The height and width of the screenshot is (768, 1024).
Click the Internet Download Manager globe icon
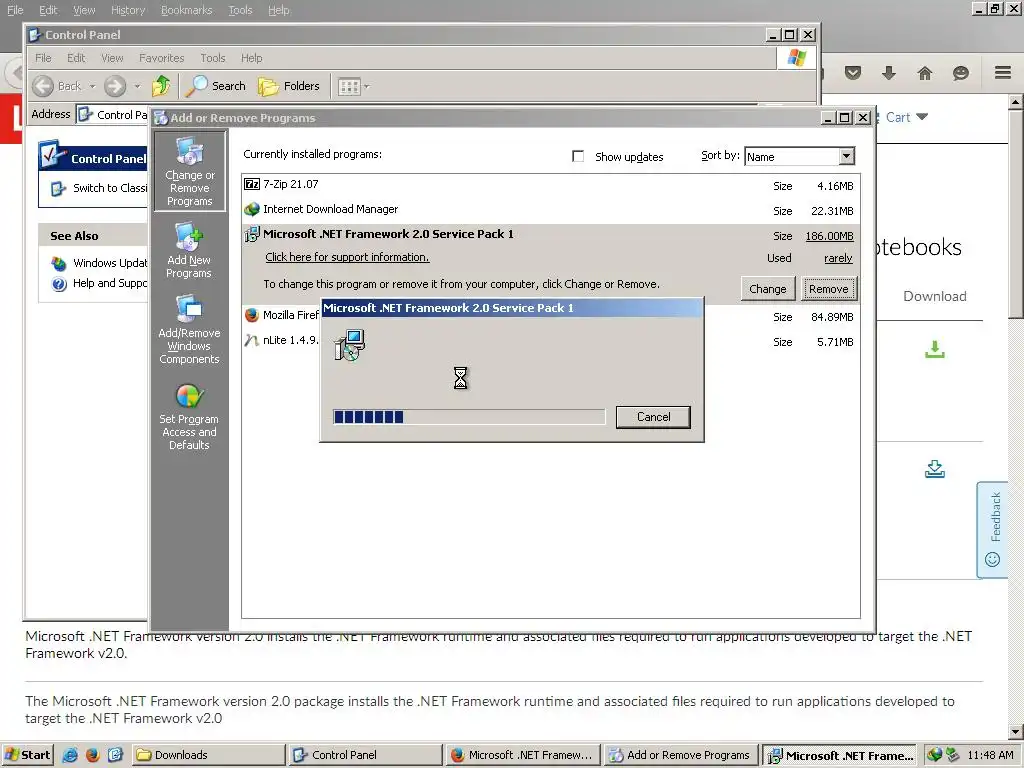[x=251, y=210]
